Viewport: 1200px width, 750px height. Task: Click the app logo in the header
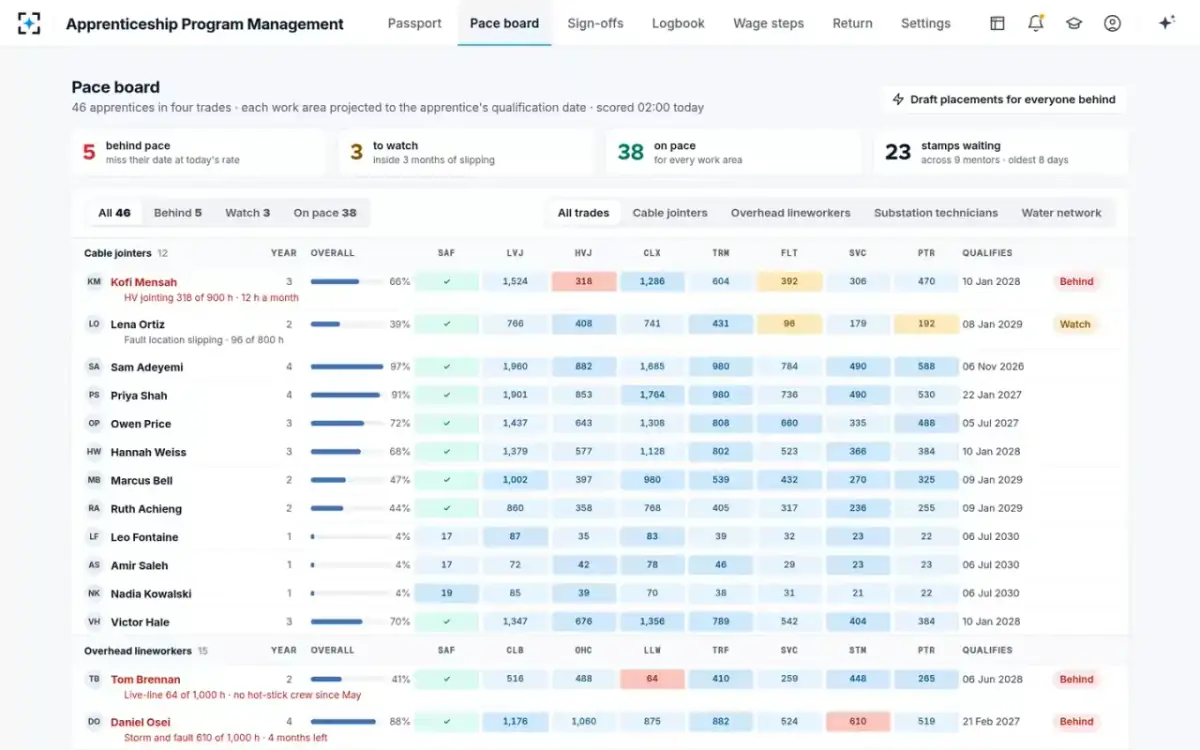(29, 23)
